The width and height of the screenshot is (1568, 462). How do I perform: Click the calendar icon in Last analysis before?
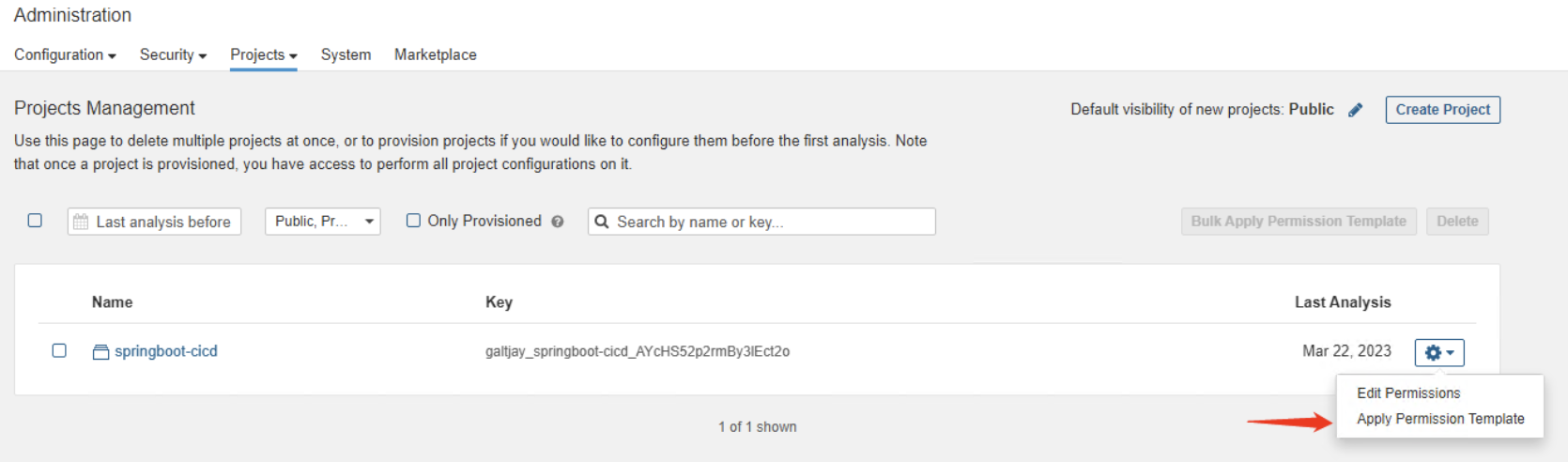[81, 222]
